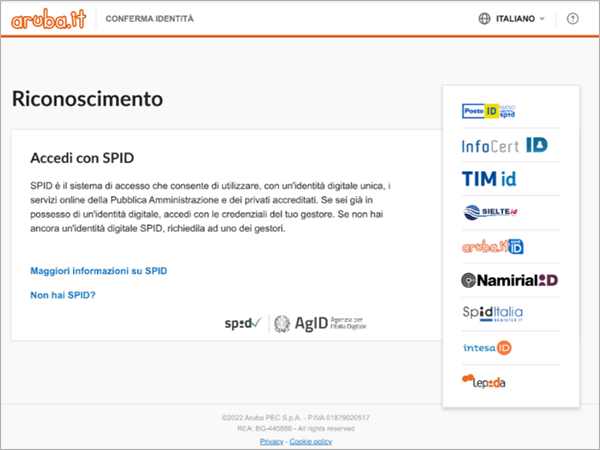Click the globe language icon
600x450 pixels.
pos(484,18)
